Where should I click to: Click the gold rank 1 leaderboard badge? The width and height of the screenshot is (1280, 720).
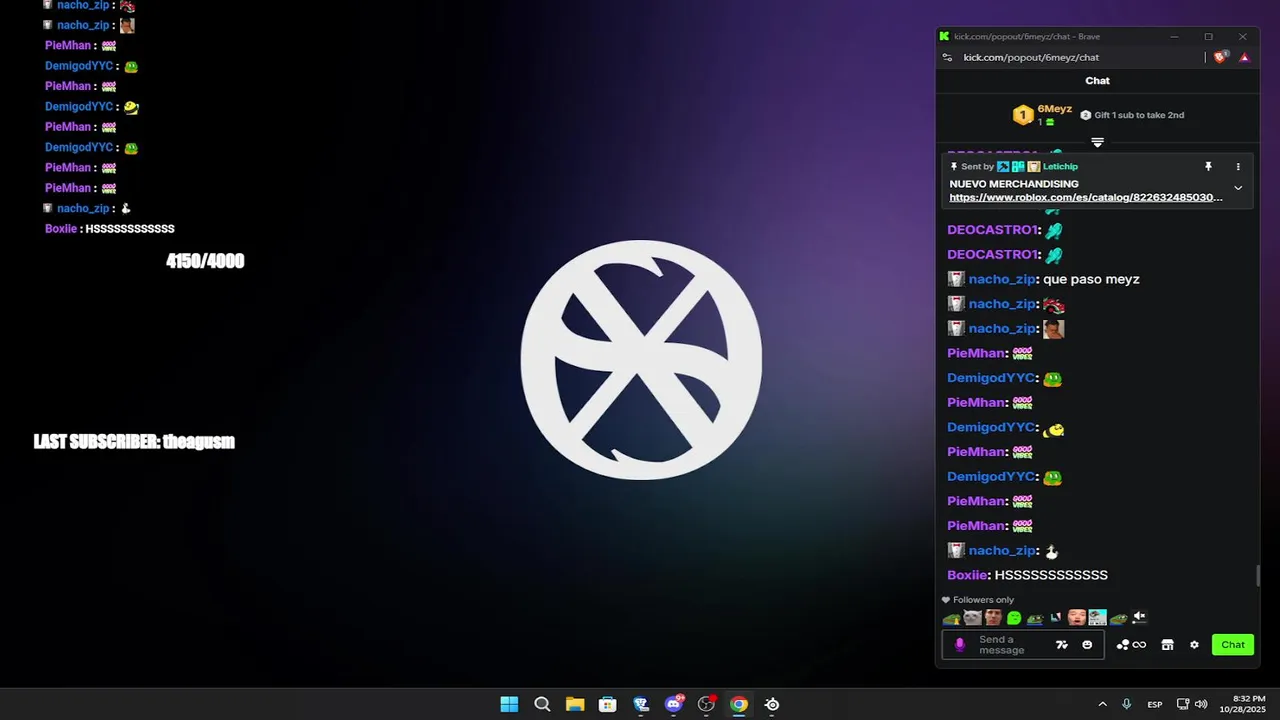(x=1022, y=115)
